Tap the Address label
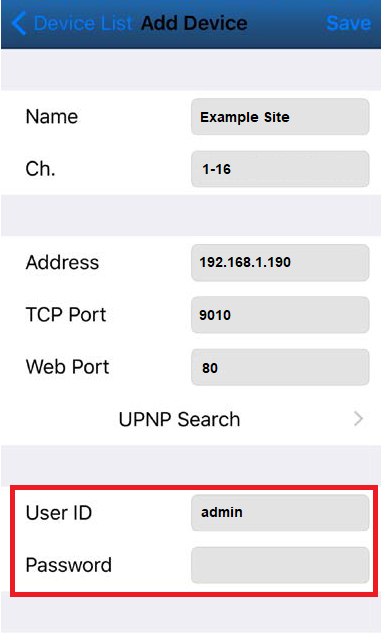 pyautogui.click(x=62, y=262)
